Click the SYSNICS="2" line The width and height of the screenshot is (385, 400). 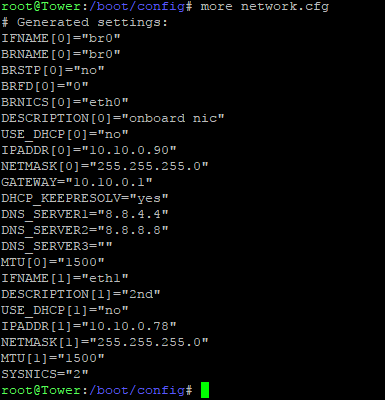pos(45,374)
